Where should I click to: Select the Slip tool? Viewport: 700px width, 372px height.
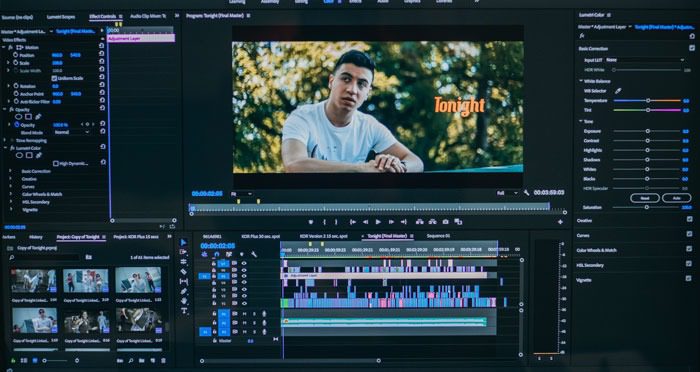click(183, 281)
